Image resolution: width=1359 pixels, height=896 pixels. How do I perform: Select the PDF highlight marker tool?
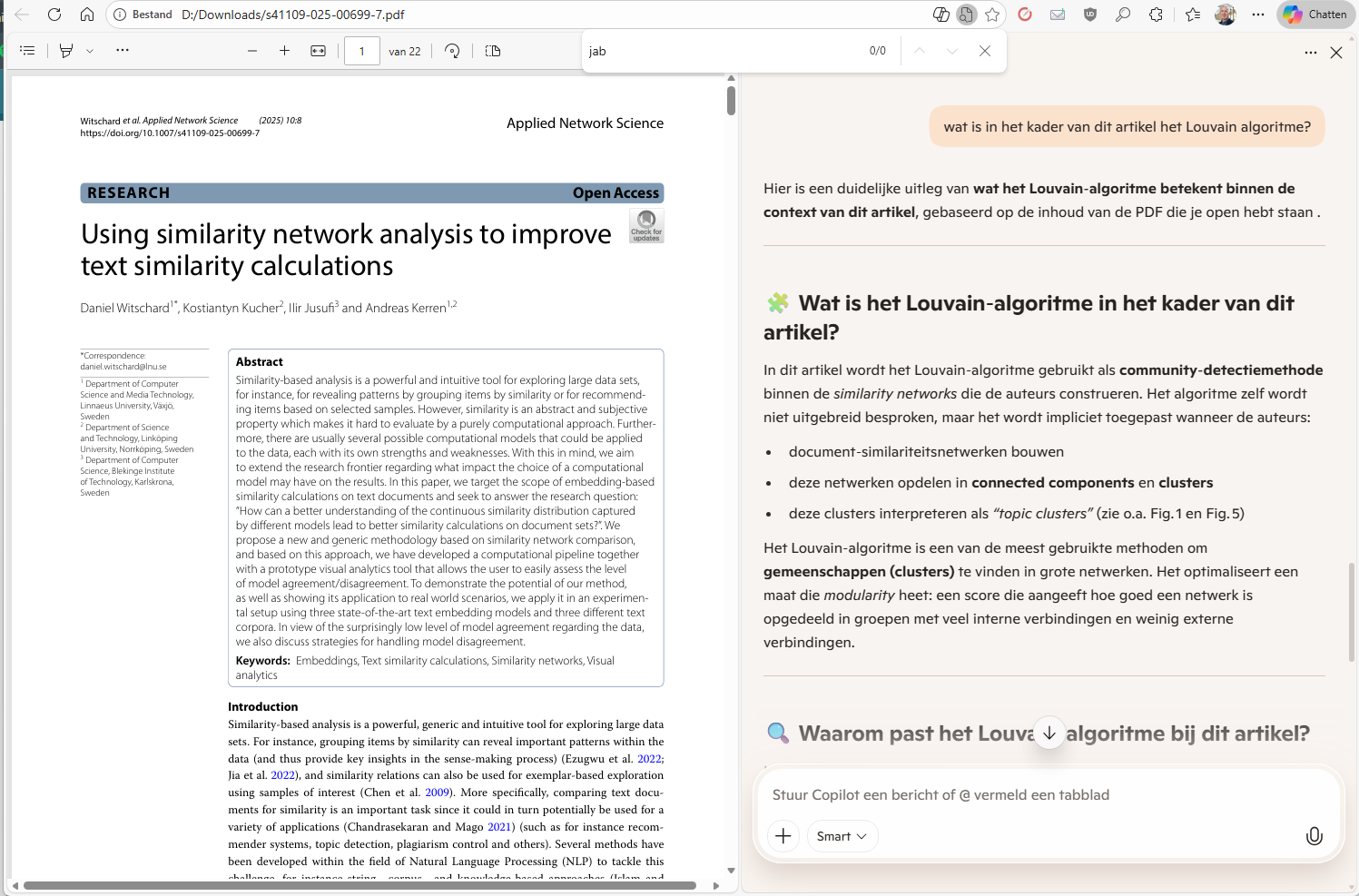point(65,51)
